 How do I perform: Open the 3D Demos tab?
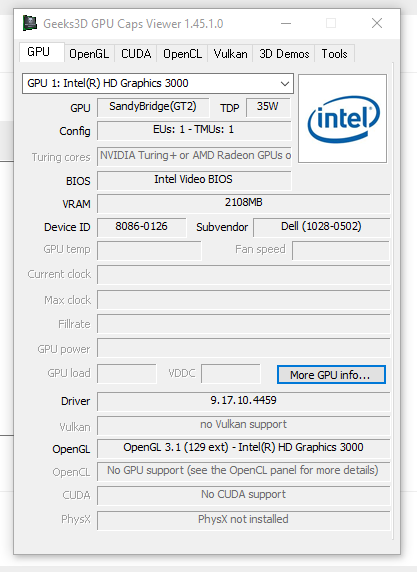coord(284,54)
